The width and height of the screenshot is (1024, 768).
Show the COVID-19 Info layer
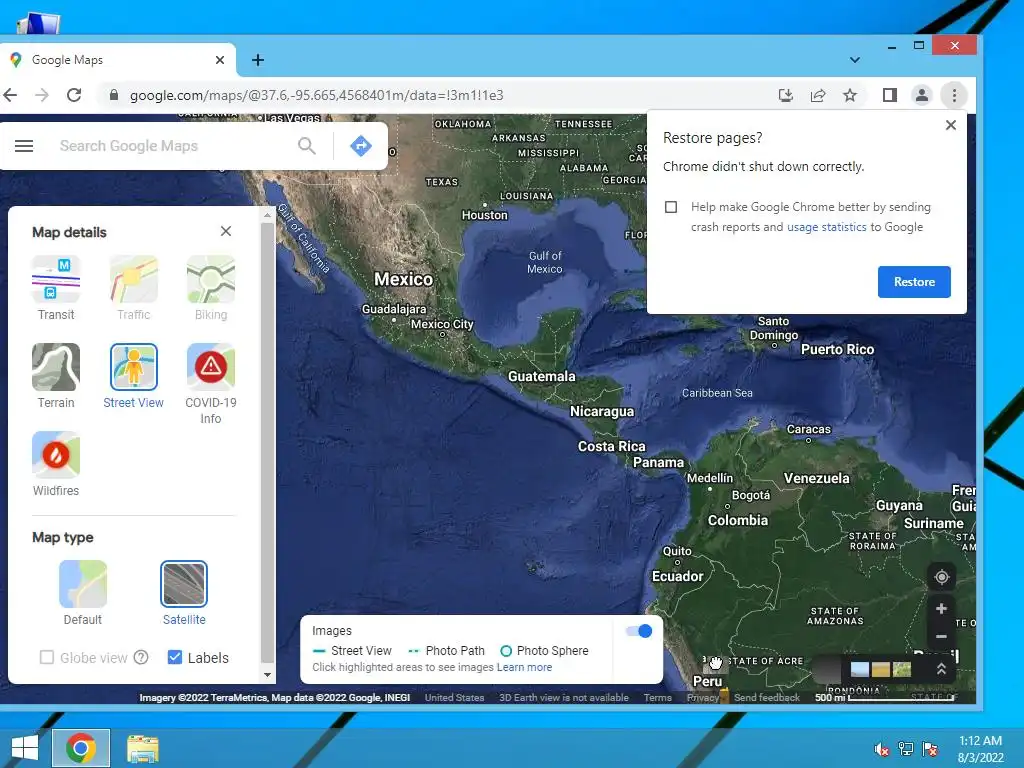coord(211,366)
